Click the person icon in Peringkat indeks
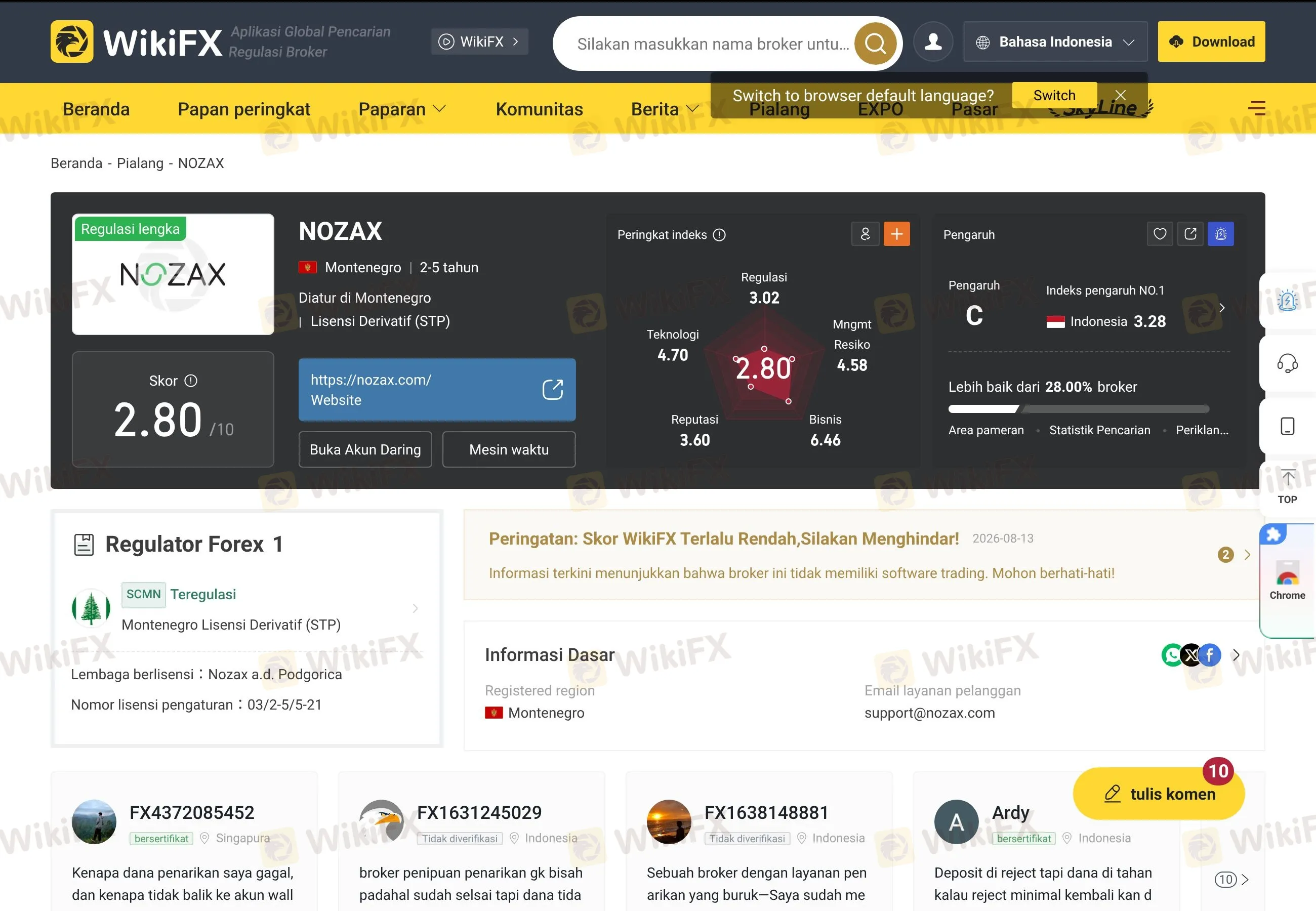Viewport: 1316px width, 911px height. coord(865,234)
